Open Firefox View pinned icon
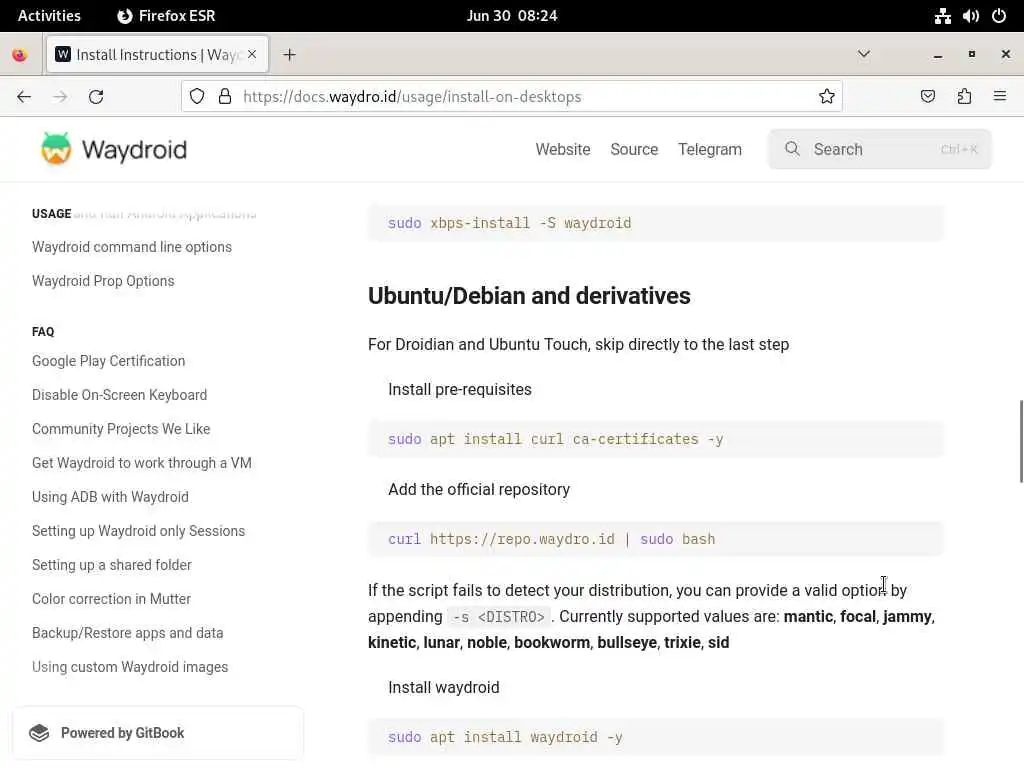Viewport: 1024px width, 768px height. point(20,55)
